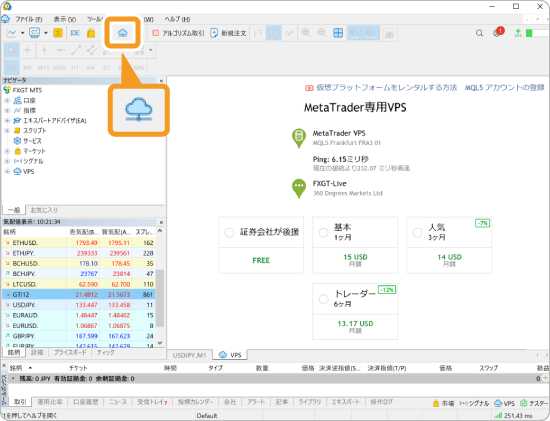550x421 pixels.
Task: Open the Market shopping bag toolbar icon
Action: (x=91, y=33)
